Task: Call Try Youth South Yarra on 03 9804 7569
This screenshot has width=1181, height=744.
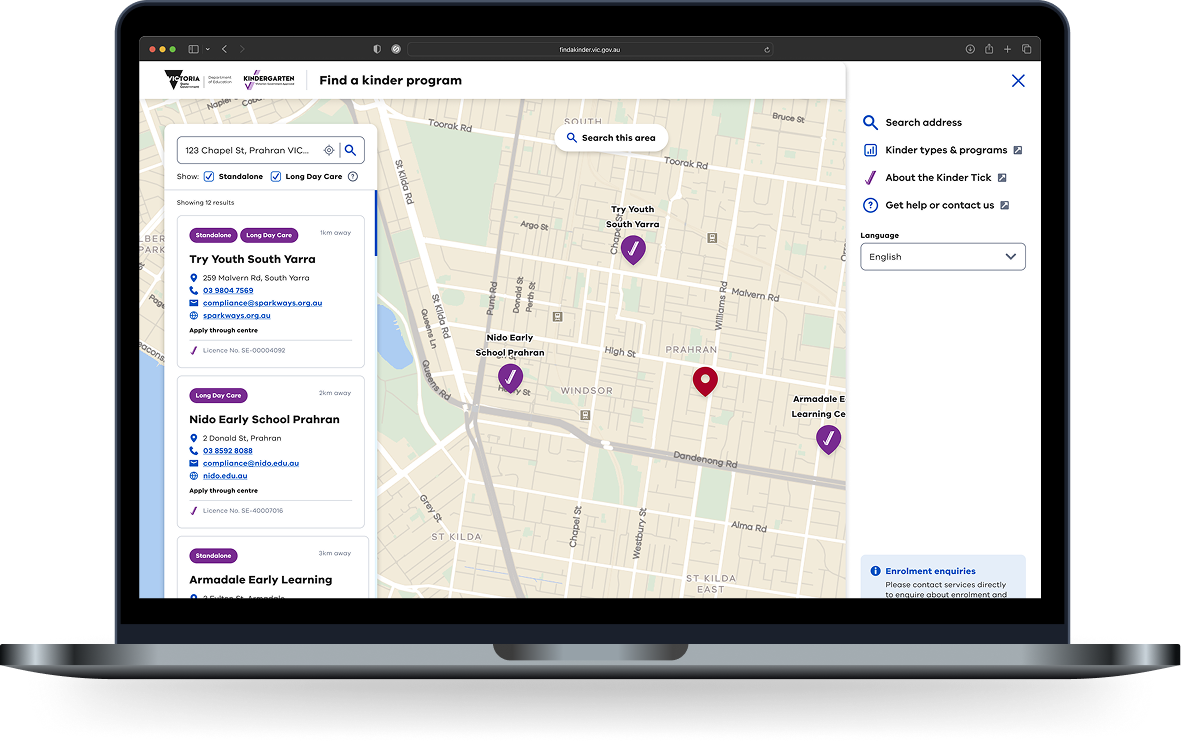Action: point(227,290)
